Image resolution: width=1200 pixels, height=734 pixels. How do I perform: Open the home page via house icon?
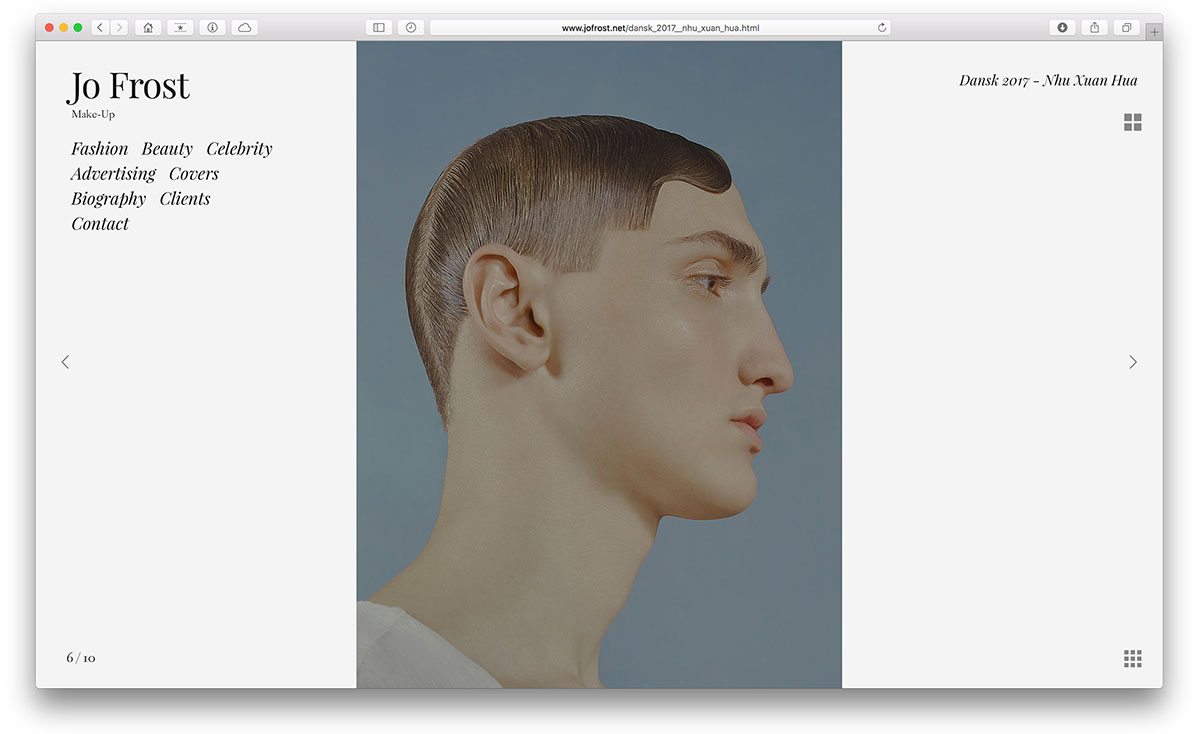148,28
